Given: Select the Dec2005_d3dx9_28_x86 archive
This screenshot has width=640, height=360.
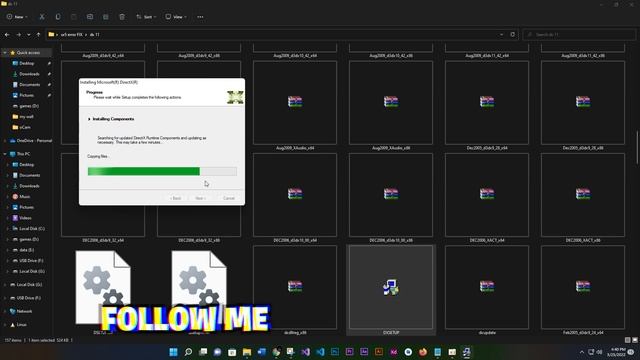Looking at the screenshot, I should (583, 106).
